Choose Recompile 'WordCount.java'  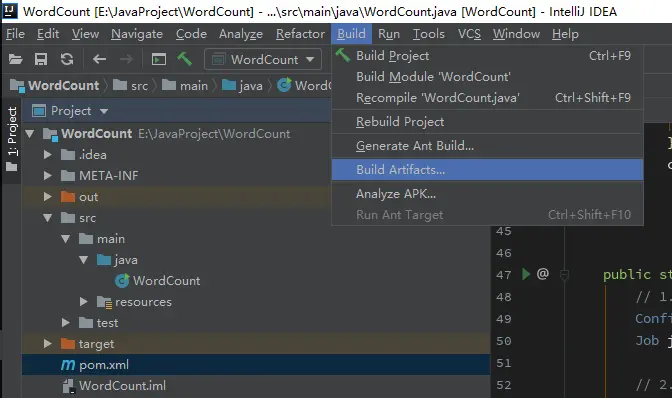point(487,98)
